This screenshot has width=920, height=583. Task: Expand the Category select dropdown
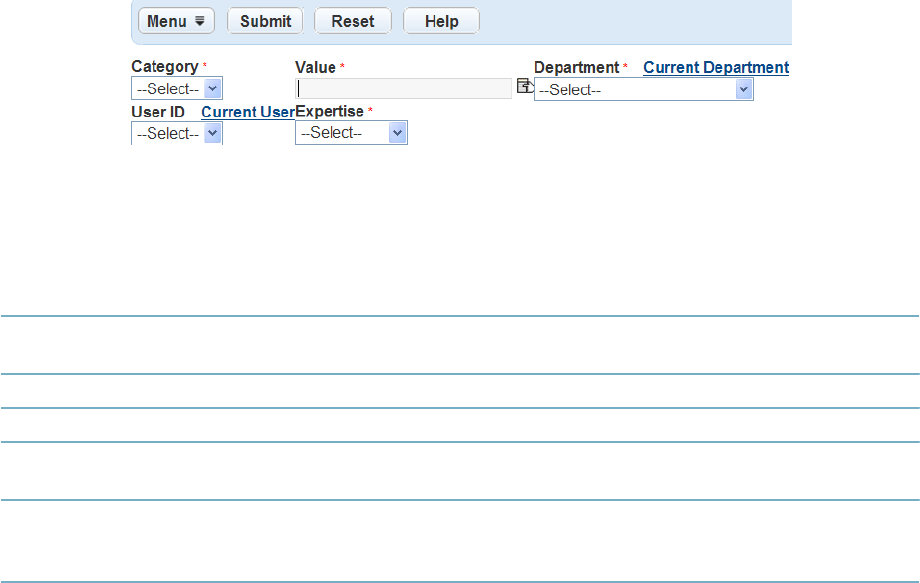[x=177, y=89]
